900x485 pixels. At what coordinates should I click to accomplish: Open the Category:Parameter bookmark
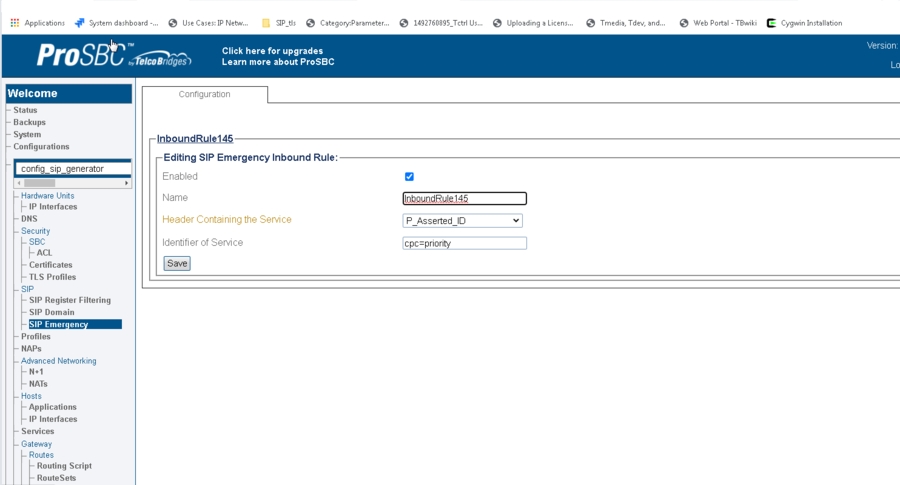347,23
